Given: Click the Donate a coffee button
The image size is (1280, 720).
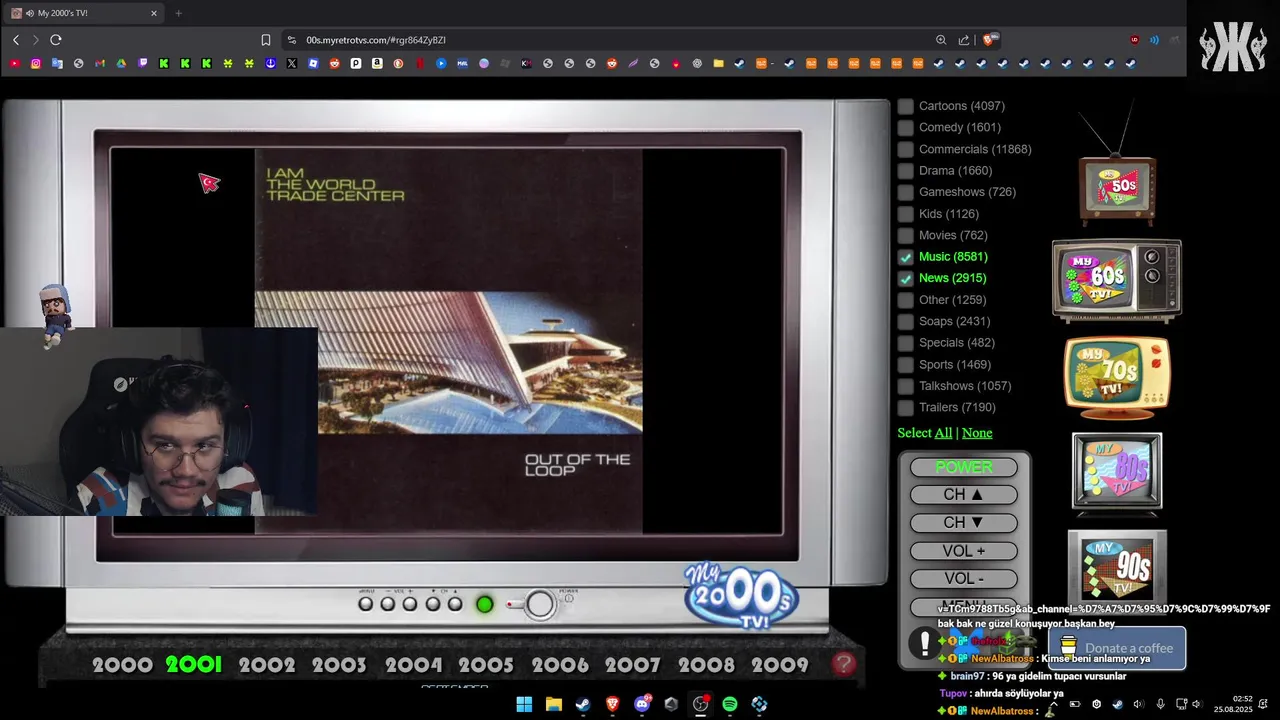Looking at the screenshot, I should pos(1117,648).
